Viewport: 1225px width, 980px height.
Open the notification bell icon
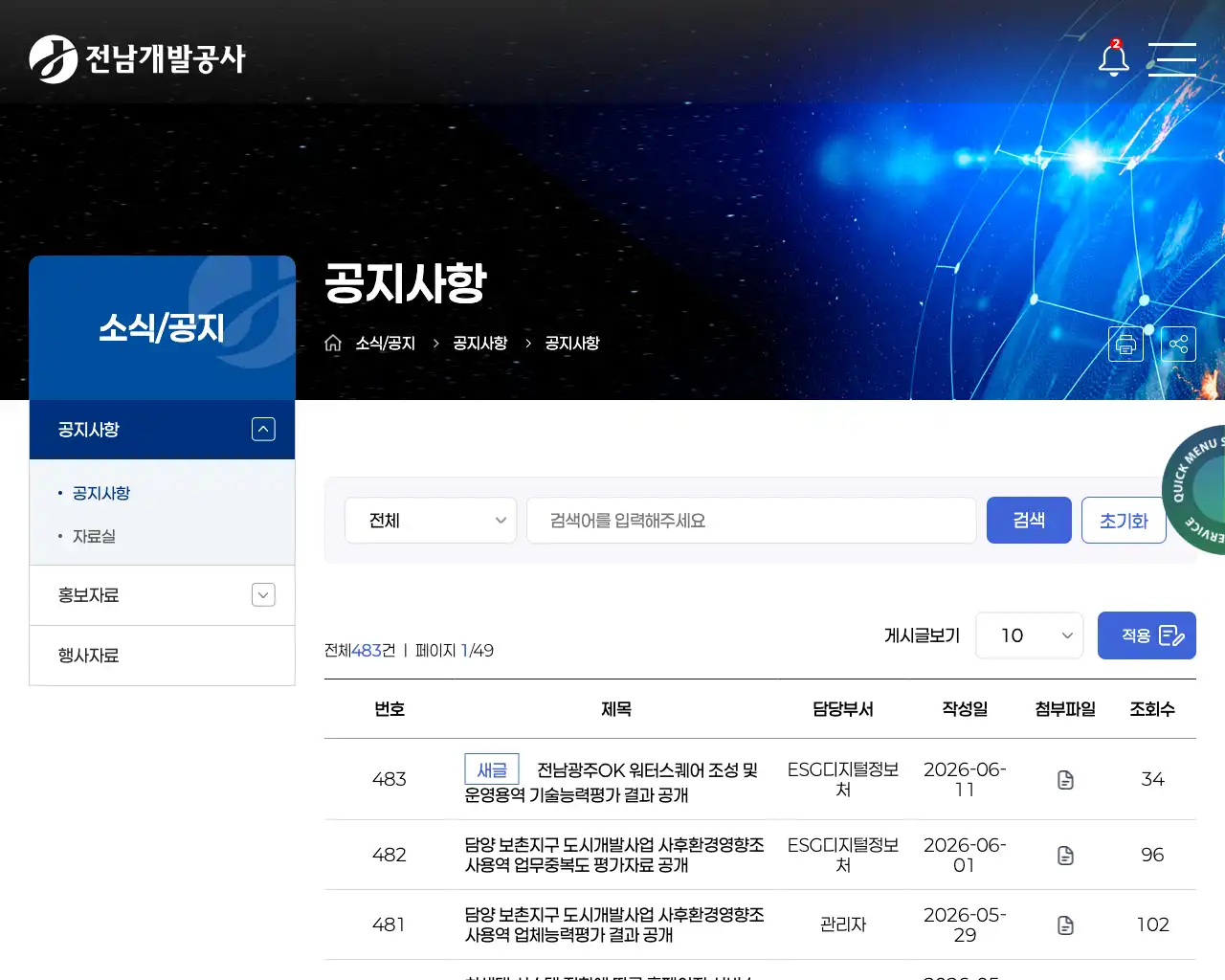pos(1113,59)
